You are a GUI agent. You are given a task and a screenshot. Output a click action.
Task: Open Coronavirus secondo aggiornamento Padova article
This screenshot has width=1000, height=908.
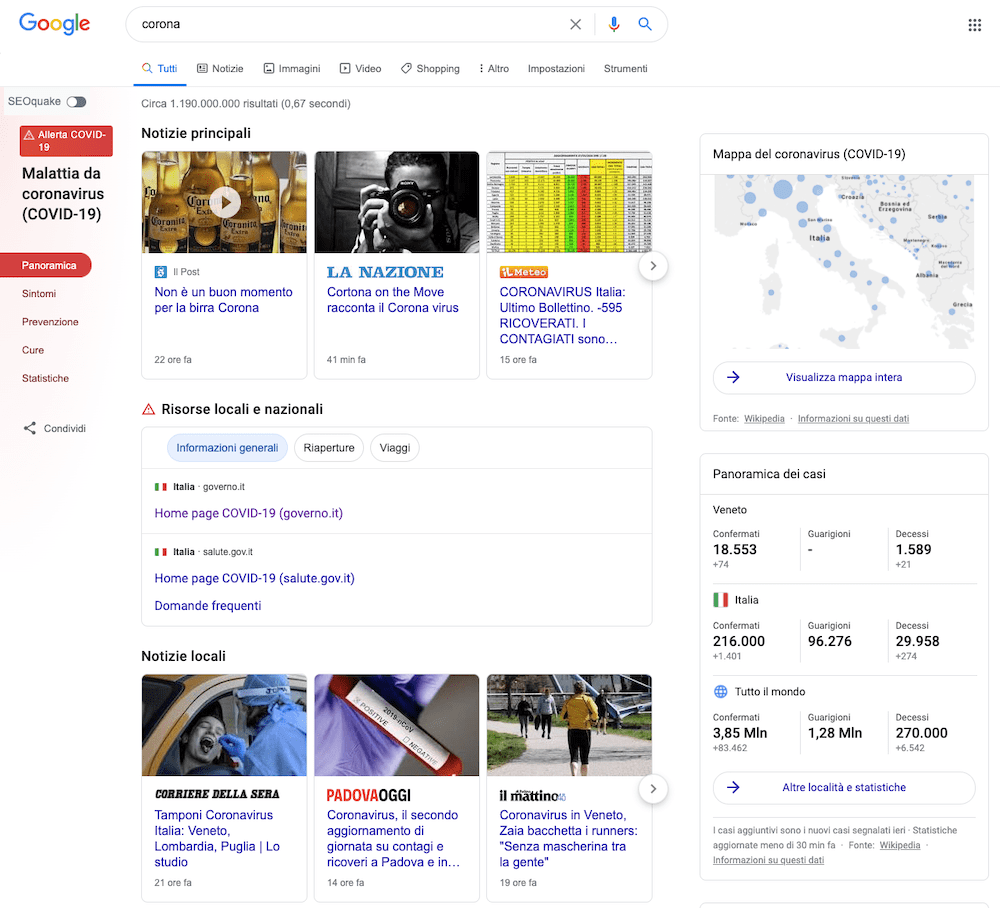pos(393,838)
